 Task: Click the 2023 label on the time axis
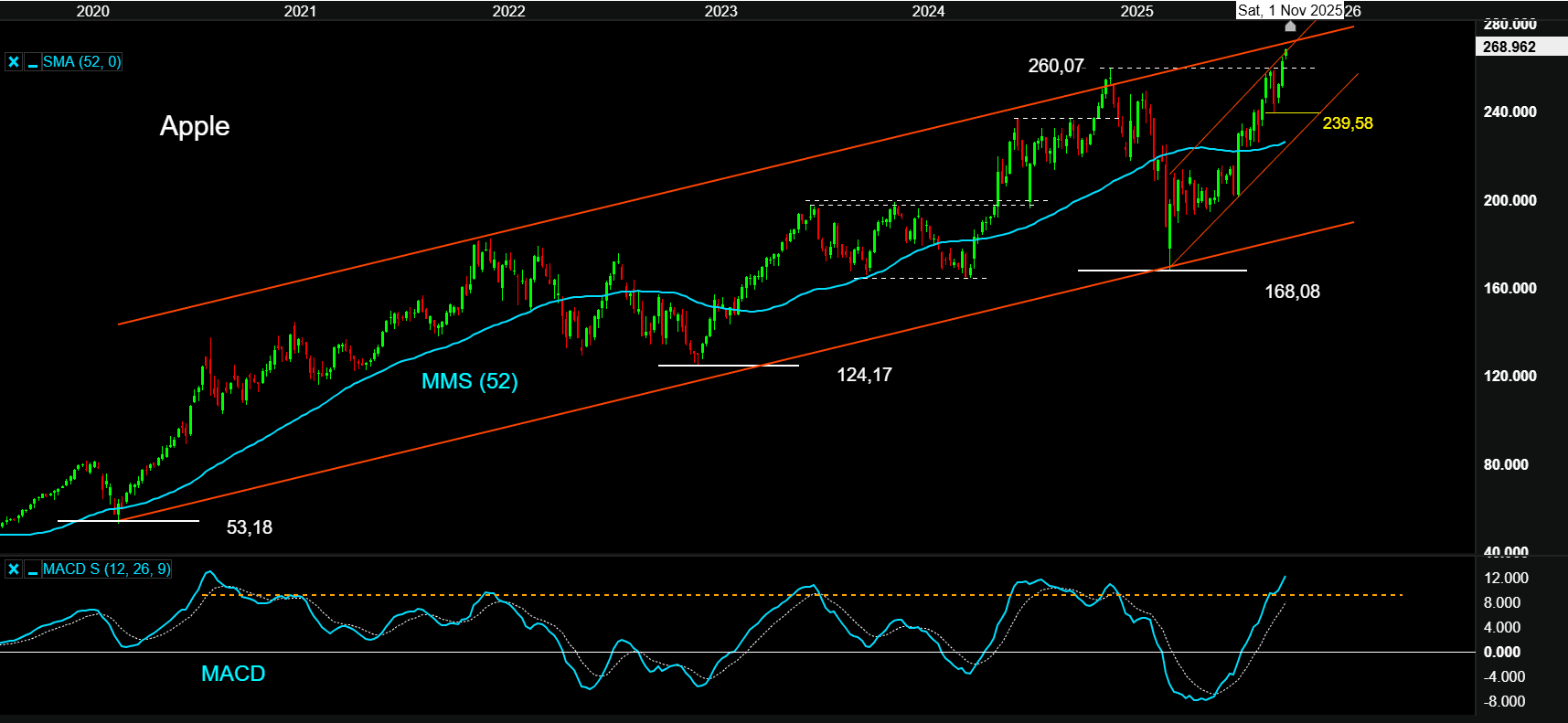coord(720,11)
